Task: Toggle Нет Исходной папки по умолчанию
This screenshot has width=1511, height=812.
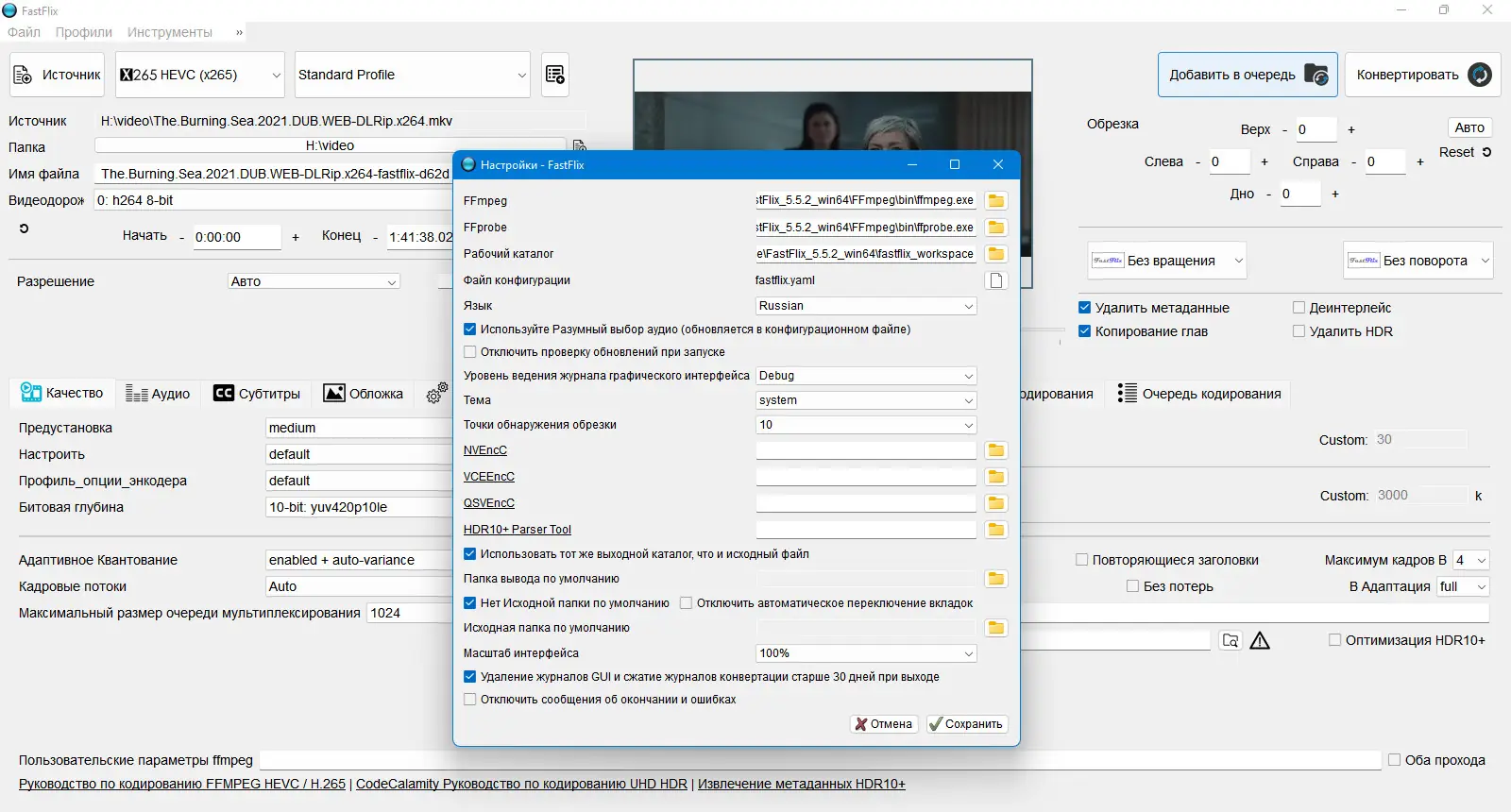Action: [x=470, y=603]
